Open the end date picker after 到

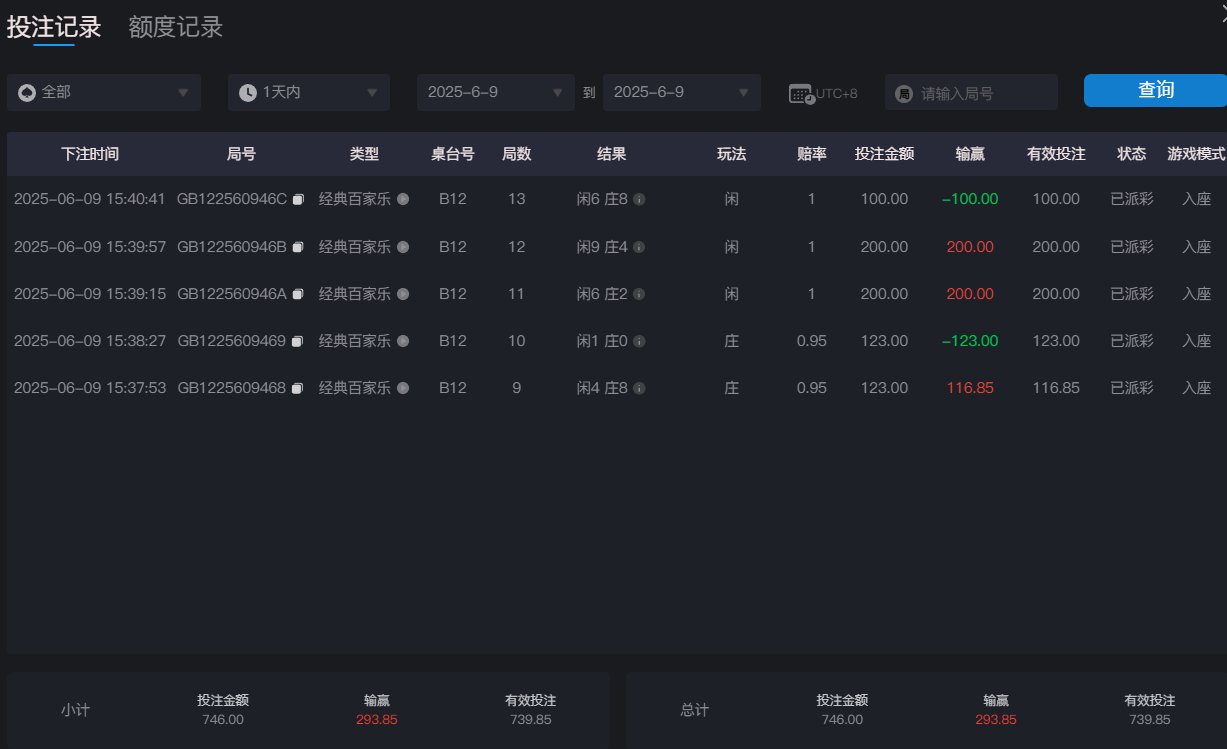(x=681, y=93)
